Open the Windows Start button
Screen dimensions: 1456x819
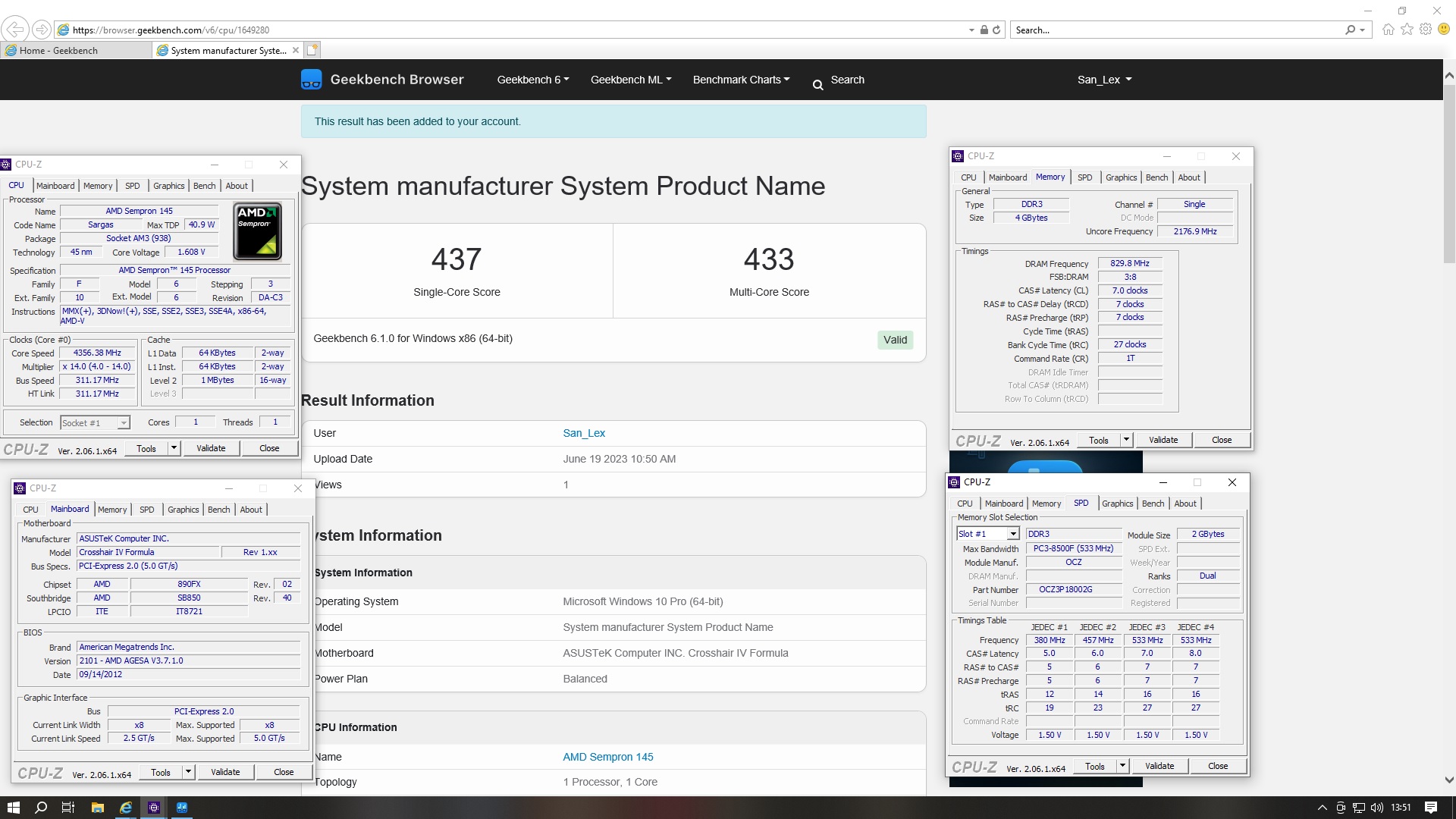13,808
